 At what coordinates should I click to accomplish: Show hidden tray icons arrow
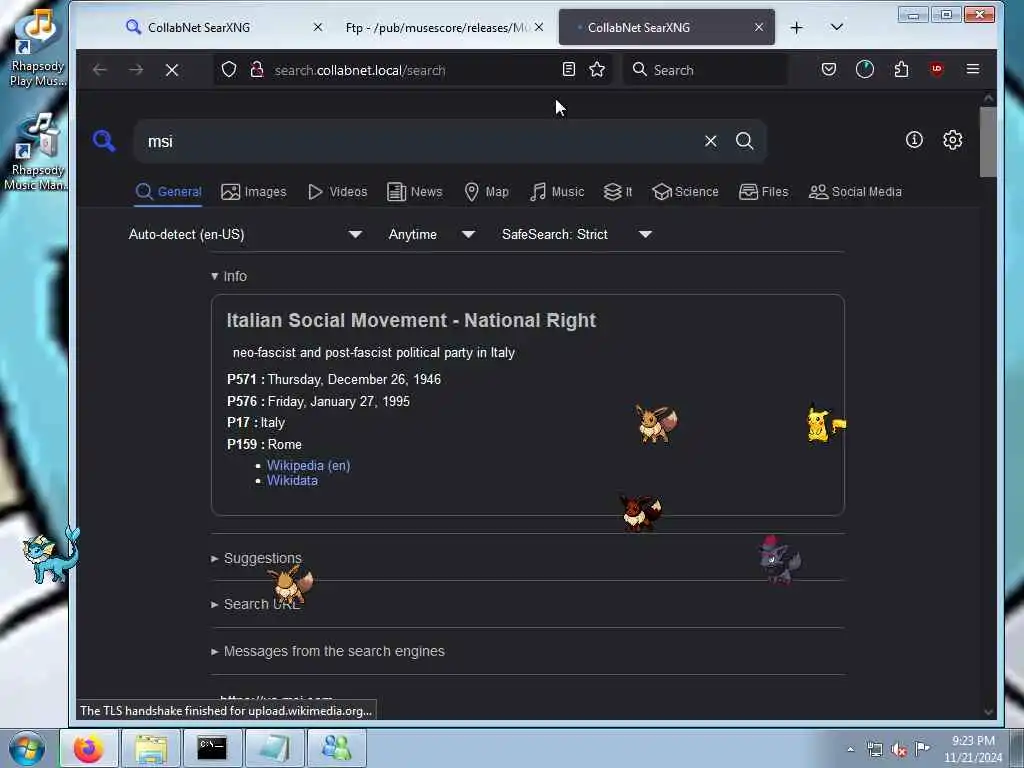pyautogui.click(x=850, y=749)
